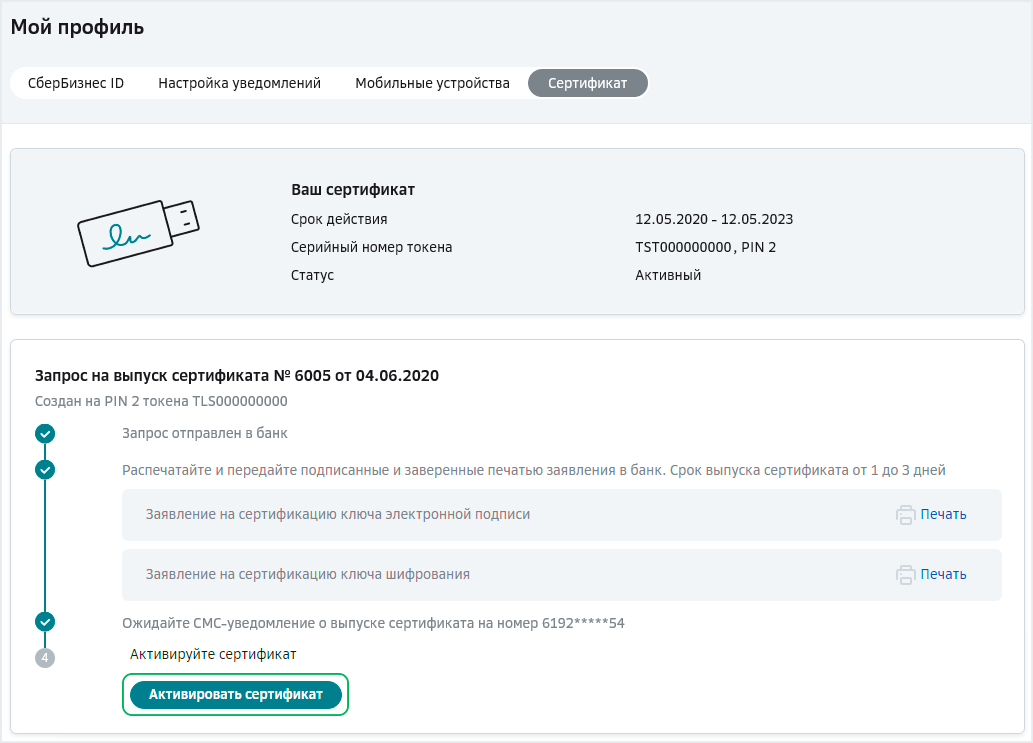Click the USB token illustration
The width and height of the screenshot is (1033, 743).
138,231
